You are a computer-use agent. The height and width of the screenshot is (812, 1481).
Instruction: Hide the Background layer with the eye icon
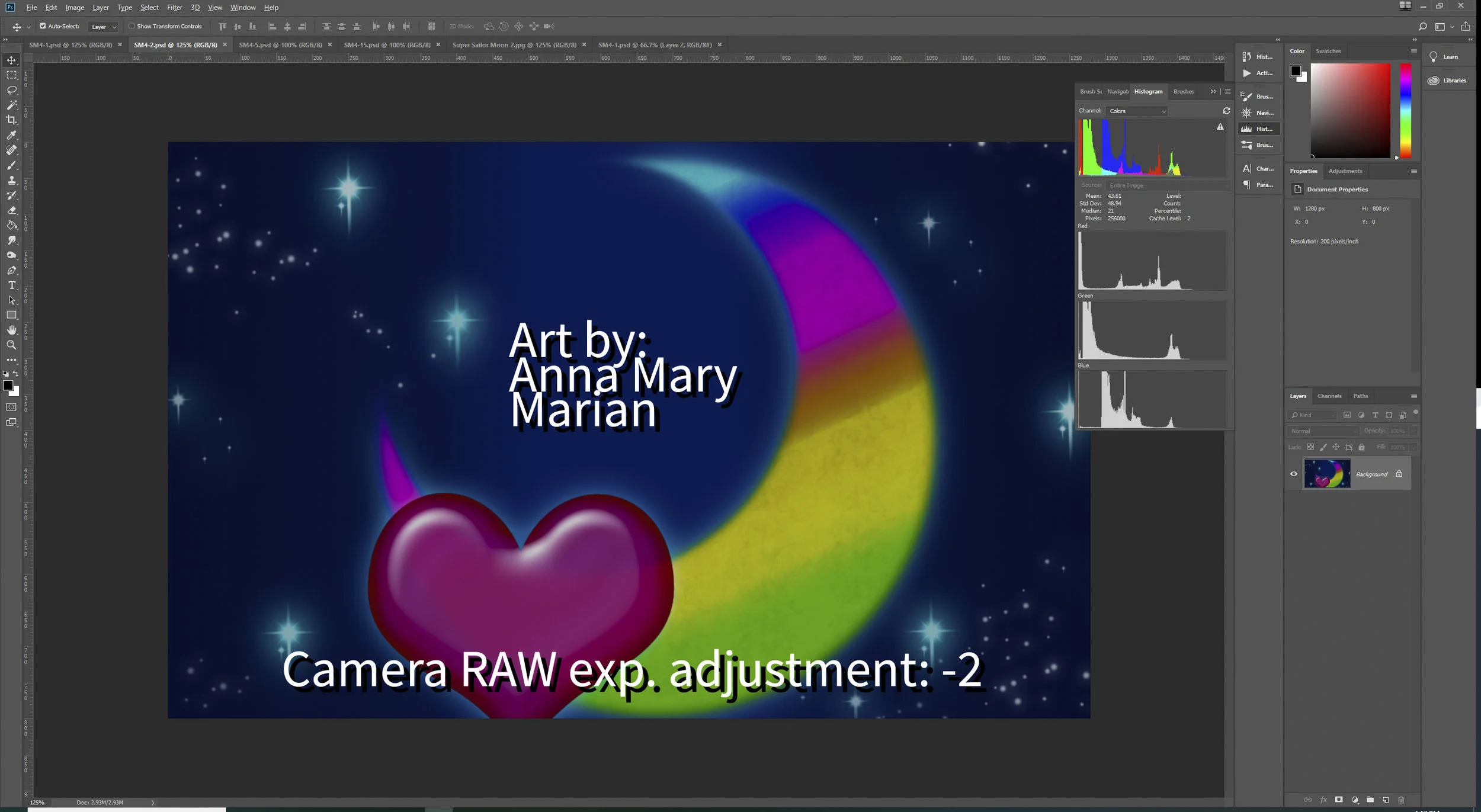click(x=1294, y=474)
